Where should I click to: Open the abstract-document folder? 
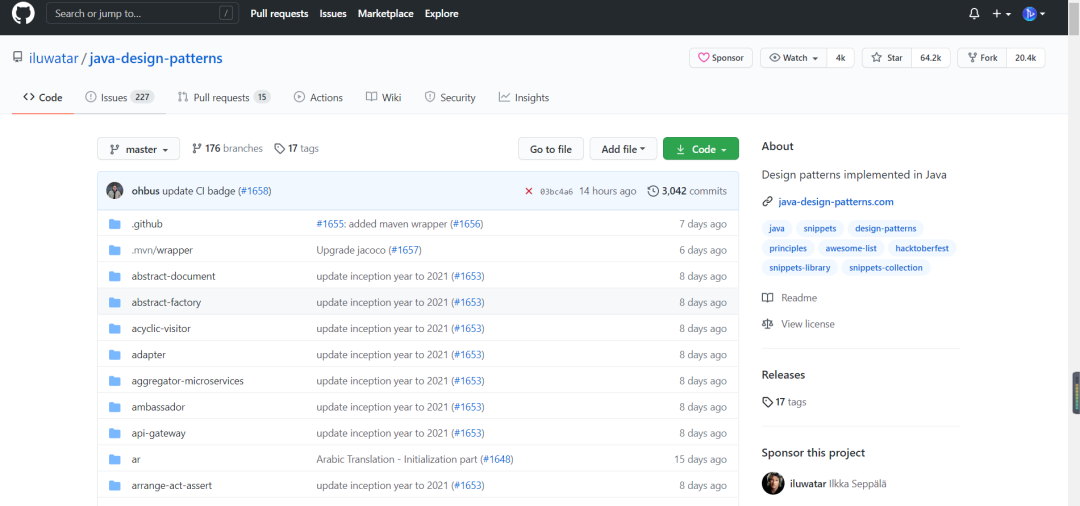click(174, 276)
